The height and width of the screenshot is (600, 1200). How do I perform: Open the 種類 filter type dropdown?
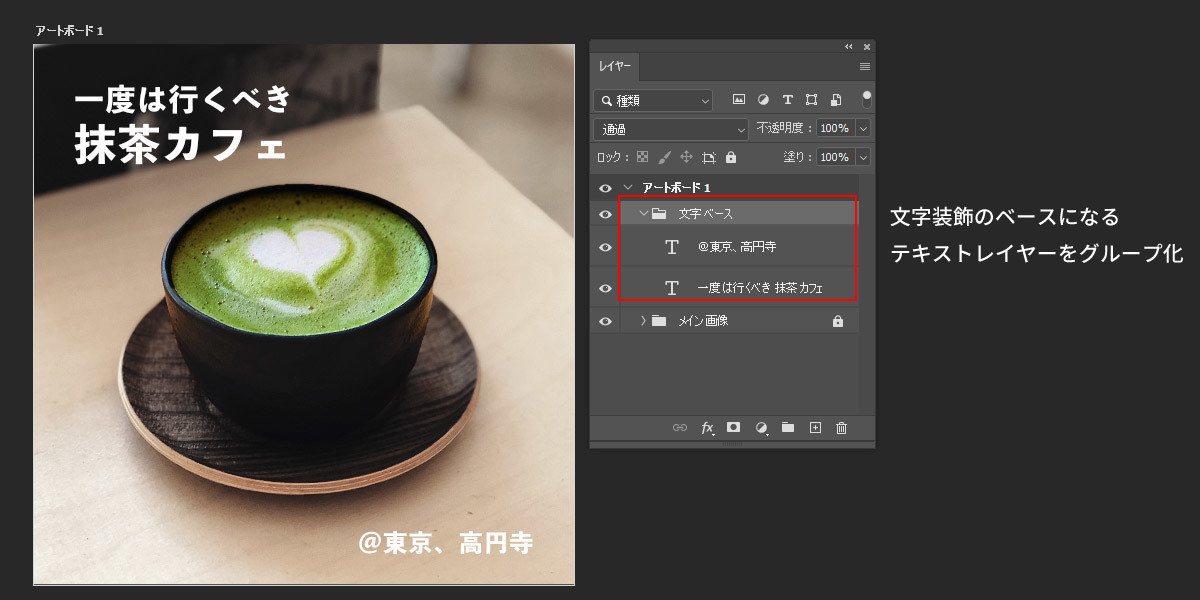(x=653, y=100)
